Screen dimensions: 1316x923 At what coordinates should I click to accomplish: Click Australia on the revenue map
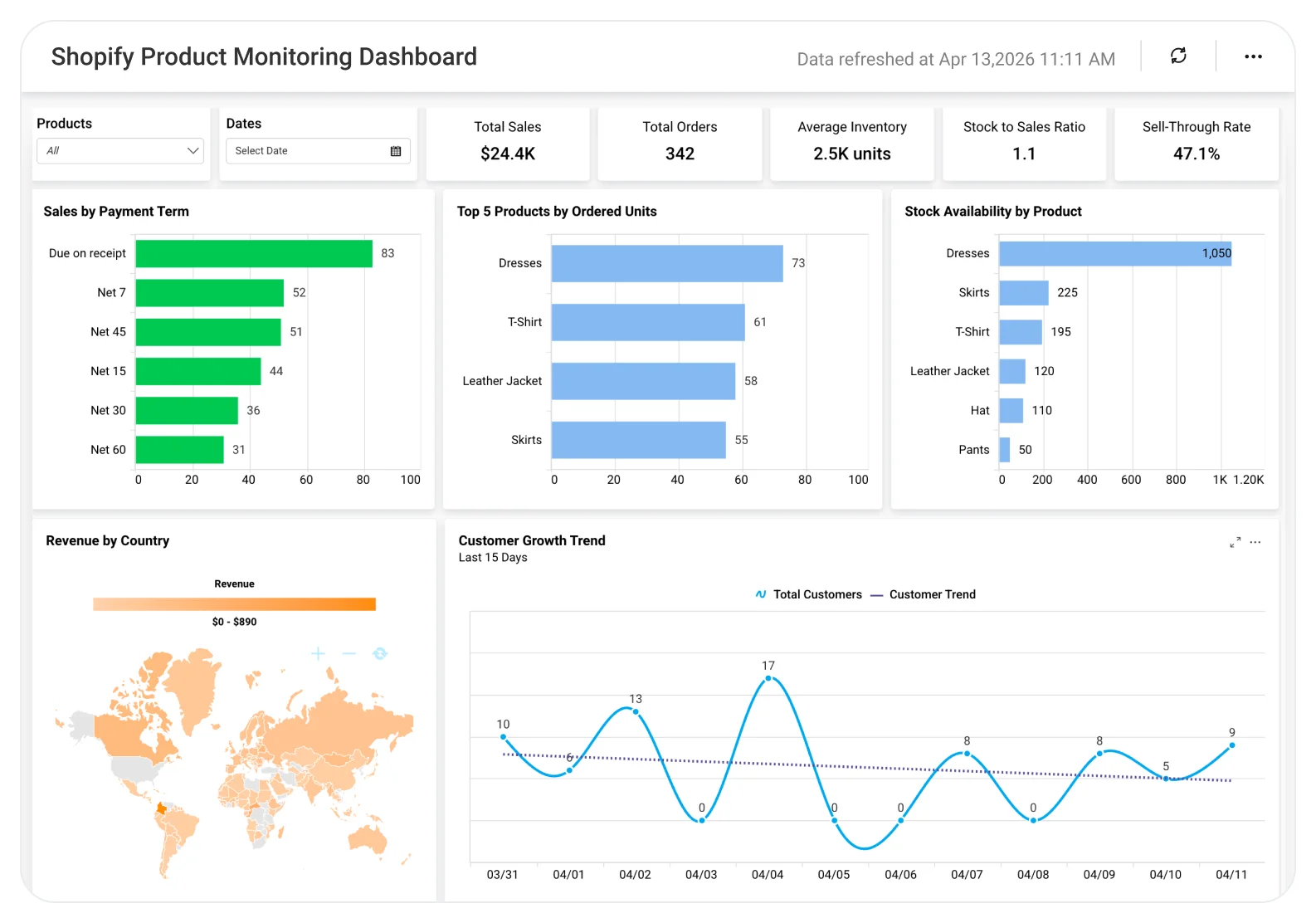pyautogui.click(x=368, y=838)
